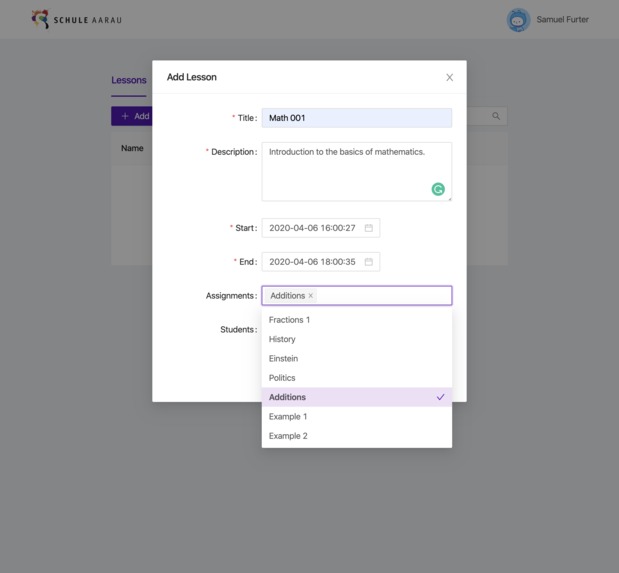Click Samuel Furter's avatar
The height and width of the screenshot is (573, 619).
518,20
